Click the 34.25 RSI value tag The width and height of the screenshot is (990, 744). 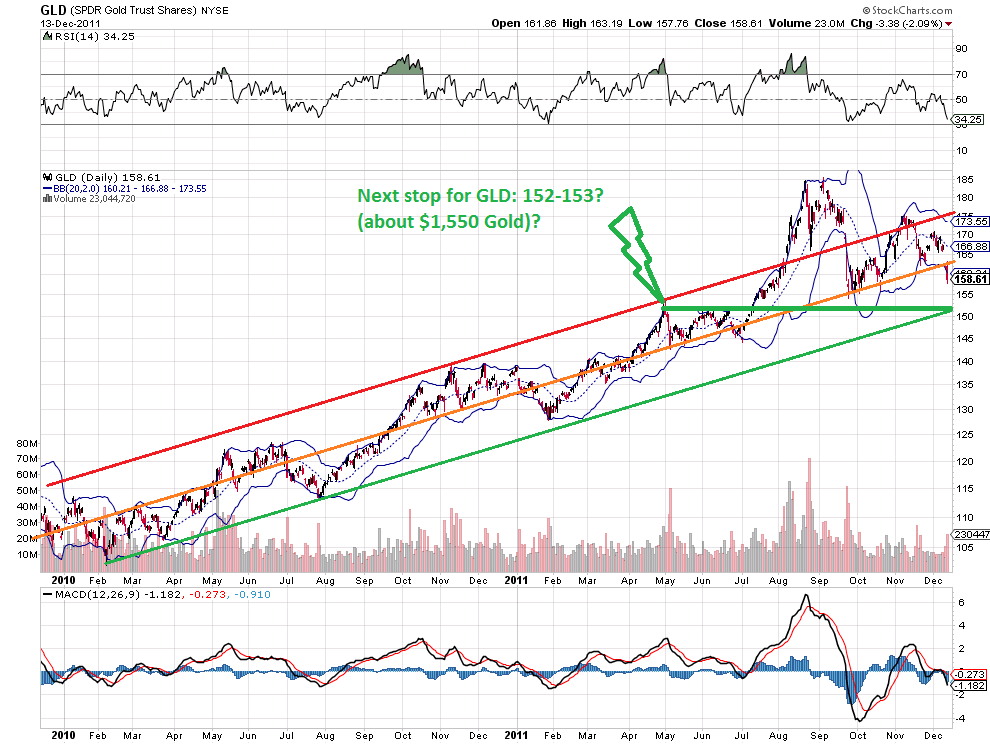click(x=967, y=119)
